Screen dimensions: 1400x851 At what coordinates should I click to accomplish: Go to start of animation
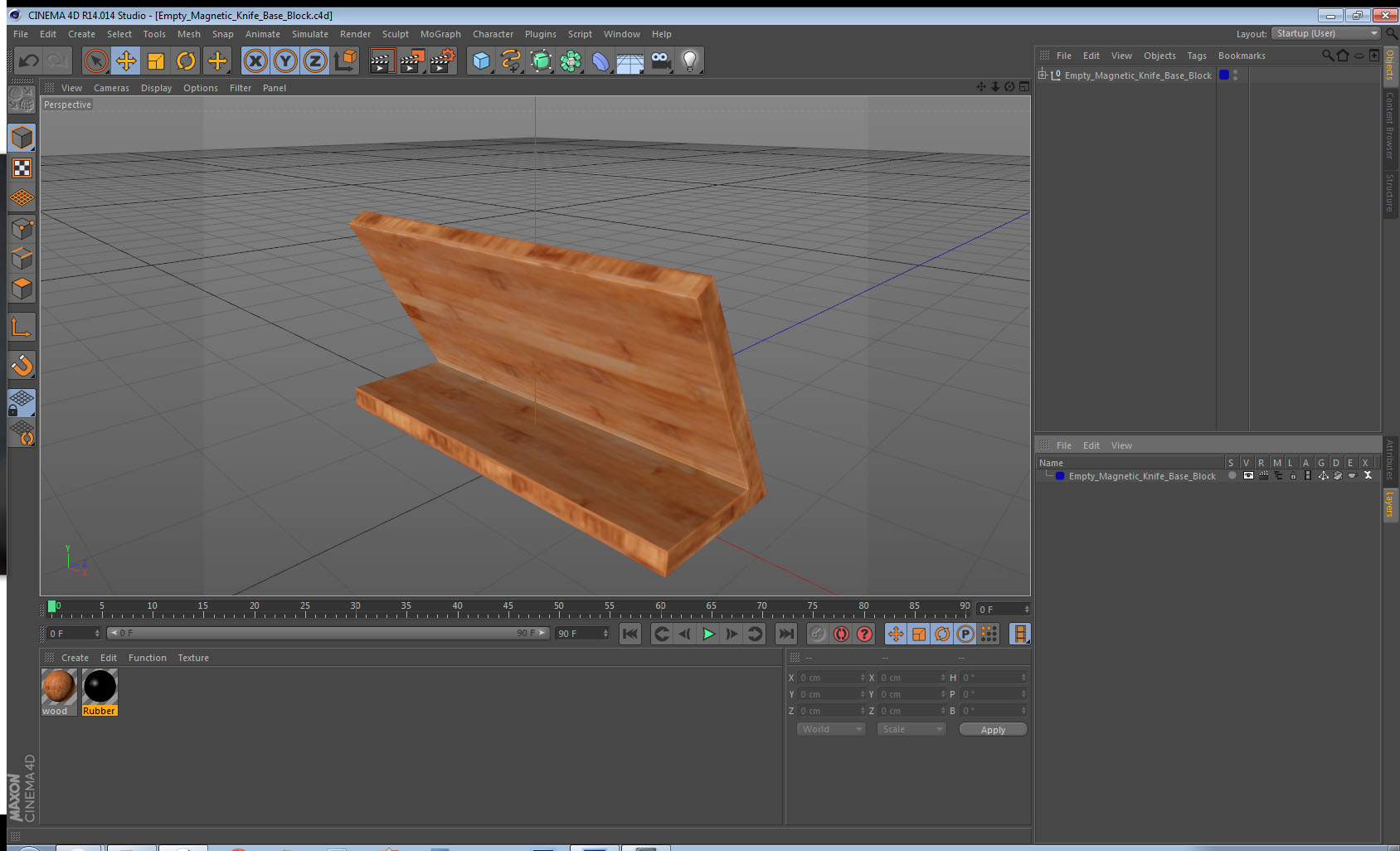tap(630, 634)
